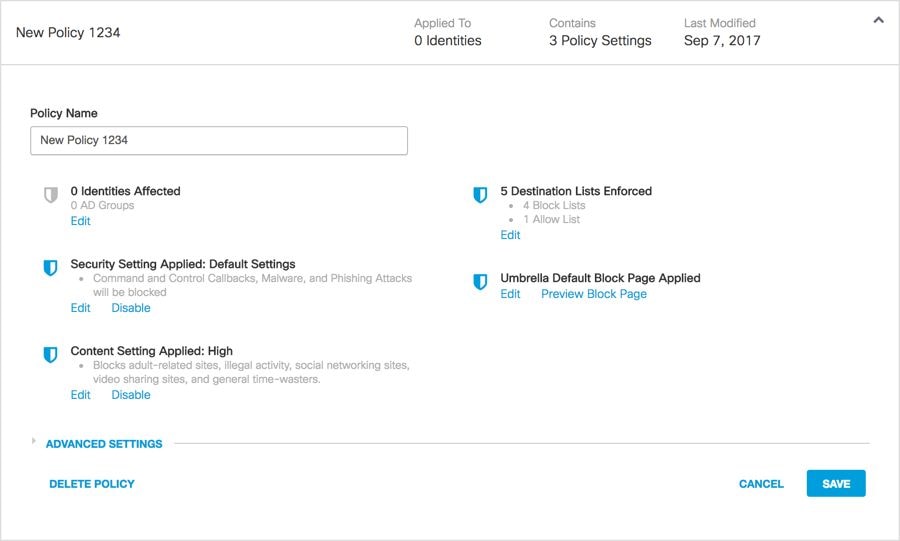The height and width of the screenshot is (541, 900).
Task: Click the shield icon for Destination Lists Enforced
Action: pos(480,195)
